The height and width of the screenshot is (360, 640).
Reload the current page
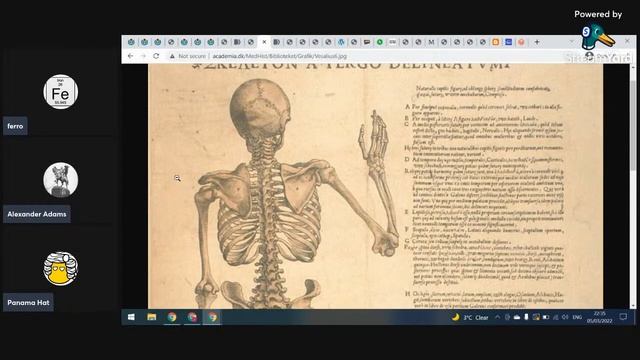pos(156,56)
